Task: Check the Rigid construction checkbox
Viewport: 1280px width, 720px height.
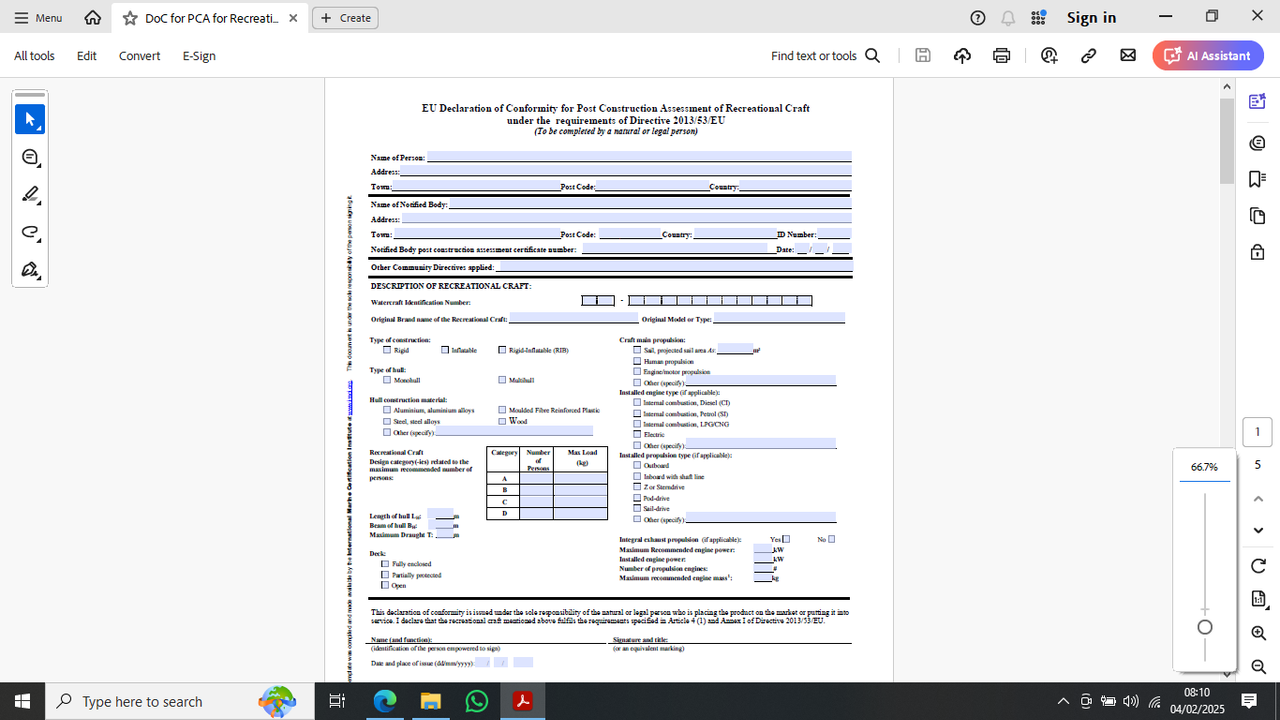Action: click(386, 349)
